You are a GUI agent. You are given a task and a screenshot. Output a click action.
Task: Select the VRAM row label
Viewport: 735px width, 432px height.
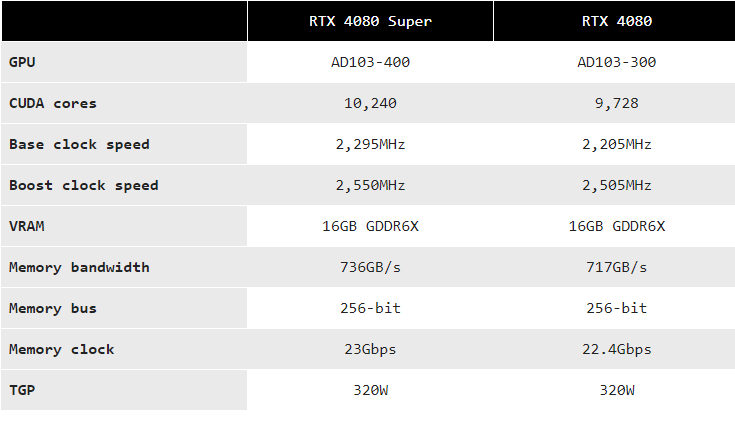[x=26, y=226]
